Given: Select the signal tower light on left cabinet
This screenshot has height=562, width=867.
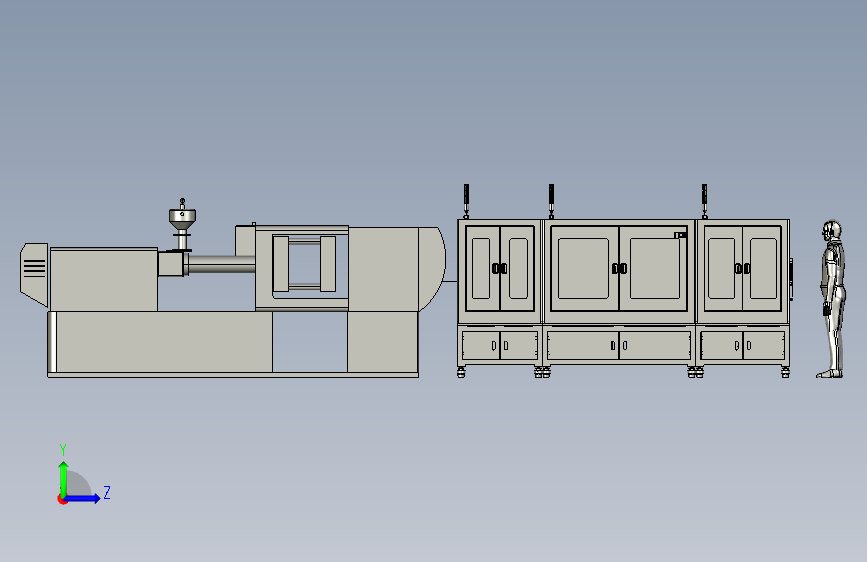Looking at the screenshot, I should tap(466, 201).
